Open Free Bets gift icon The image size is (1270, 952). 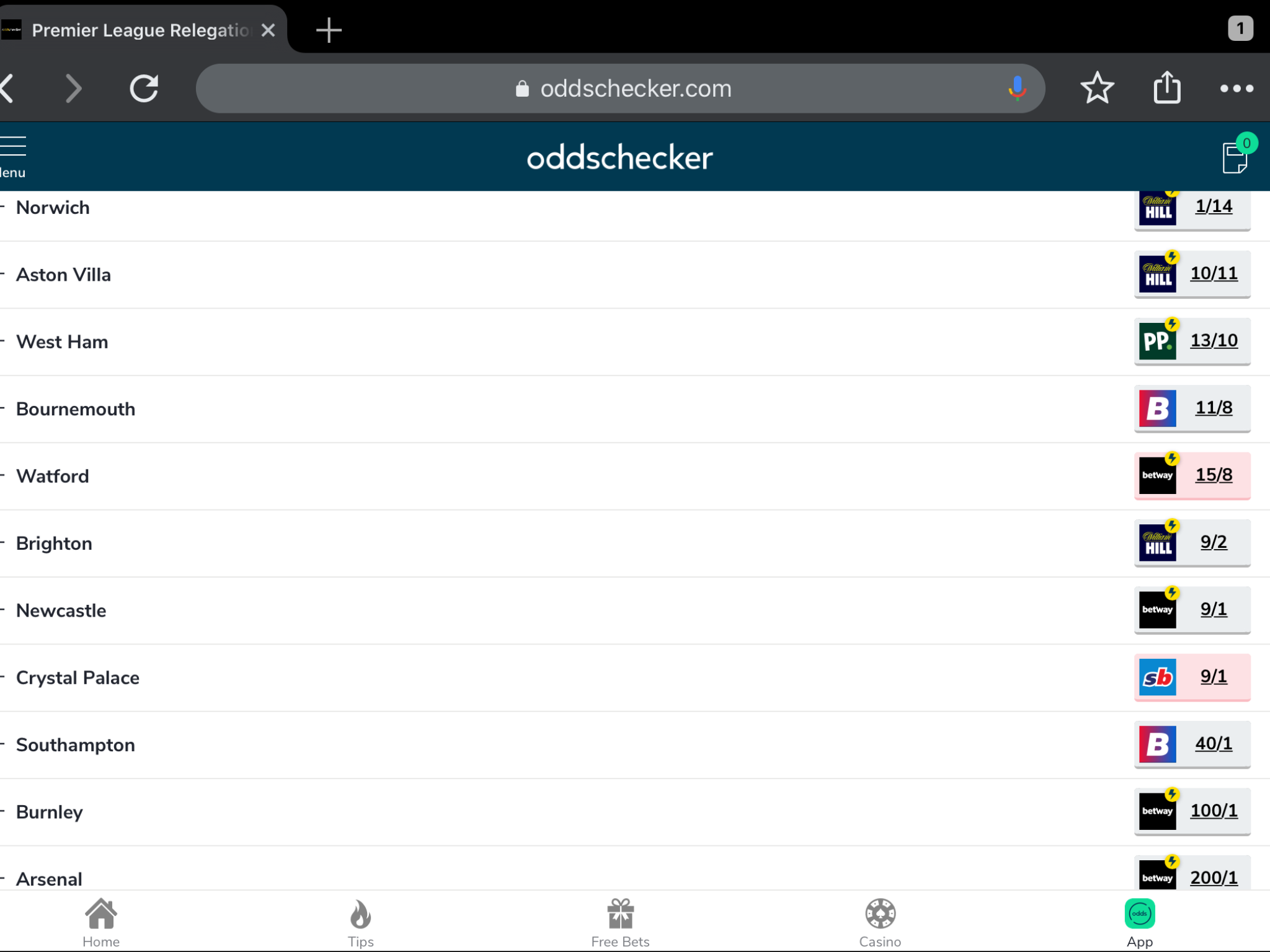620,923
